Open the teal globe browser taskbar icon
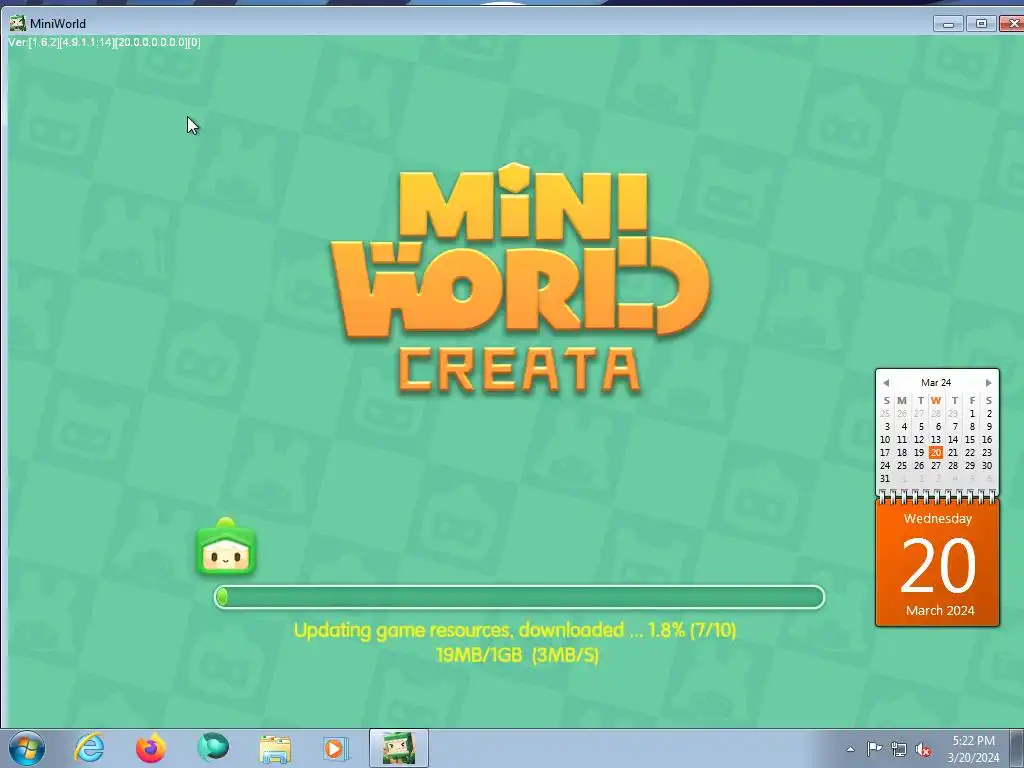This screenshot has width=1024, height=768. click(x=213, y=748)
